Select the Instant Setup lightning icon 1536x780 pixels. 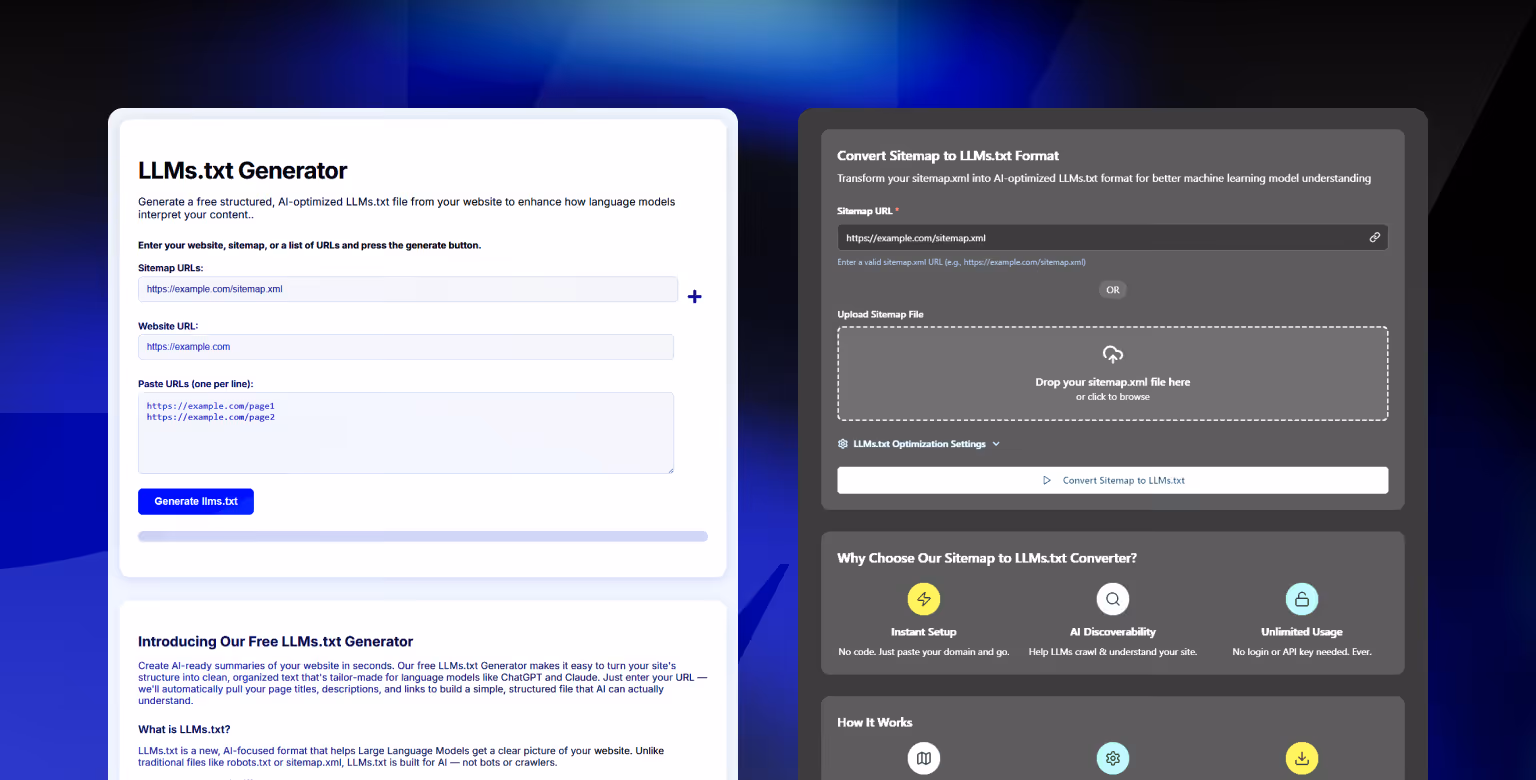(x=923, y=599)
